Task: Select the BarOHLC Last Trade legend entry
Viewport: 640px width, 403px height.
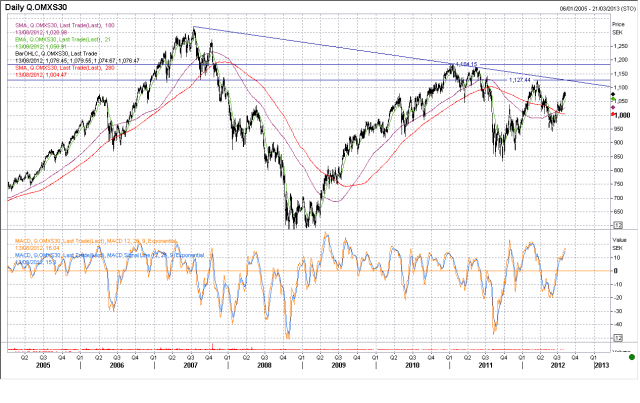Action: (48, 51)
